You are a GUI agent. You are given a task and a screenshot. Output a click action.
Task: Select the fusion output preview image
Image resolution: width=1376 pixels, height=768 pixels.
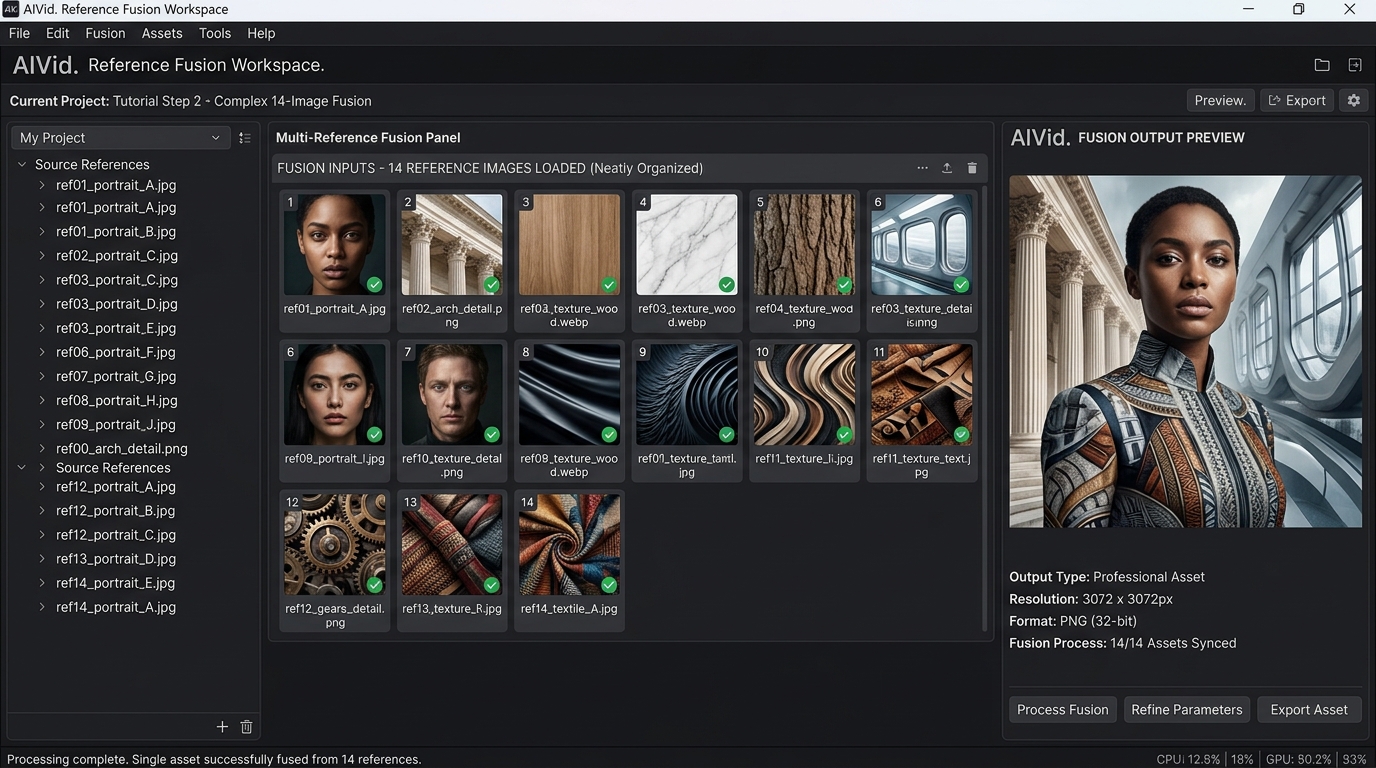click(x=1185, y=351)
